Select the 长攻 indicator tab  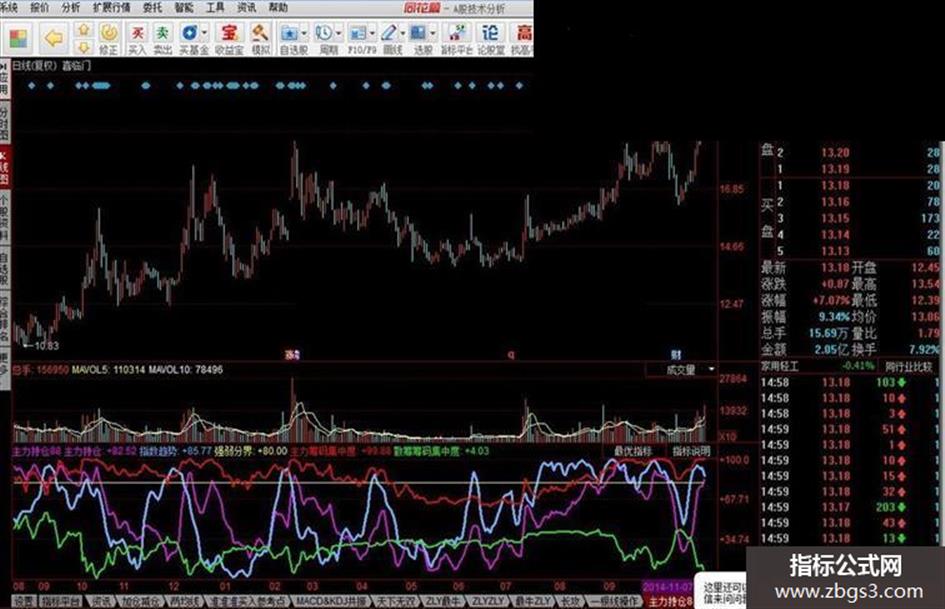click(x=570, y=601)
